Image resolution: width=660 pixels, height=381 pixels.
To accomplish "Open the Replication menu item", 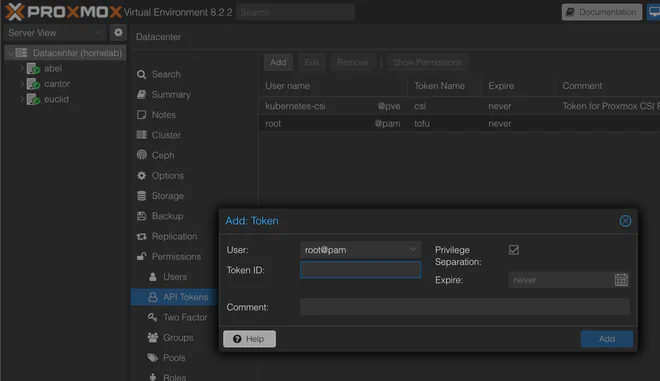I will tap(173, 236).
